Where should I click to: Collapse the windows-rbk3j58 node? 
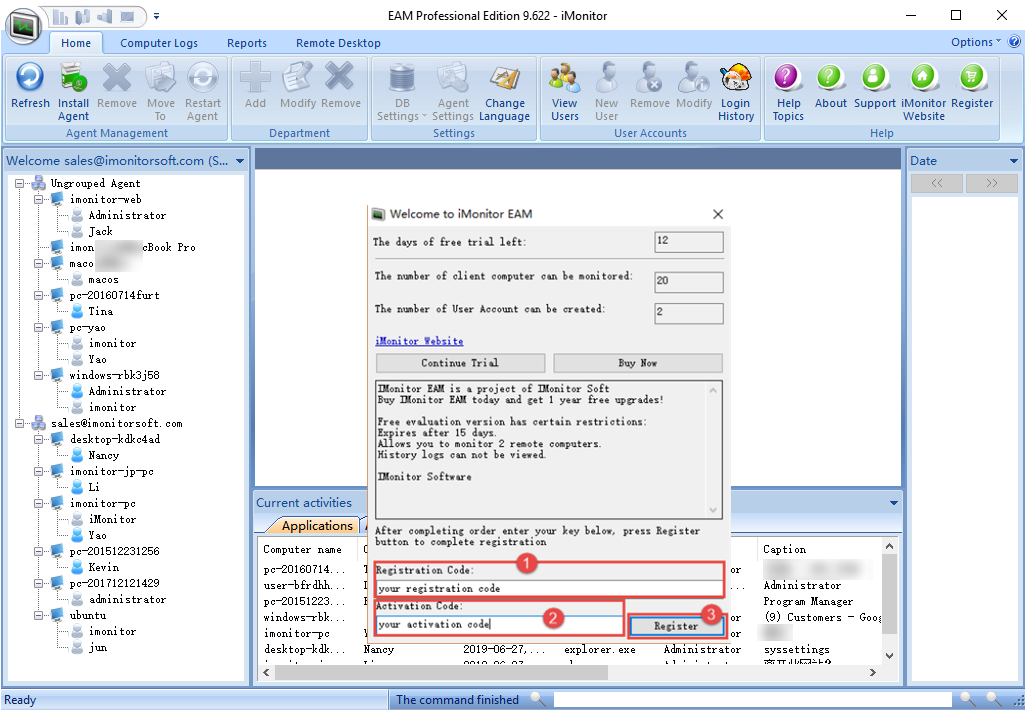point(39,375)
